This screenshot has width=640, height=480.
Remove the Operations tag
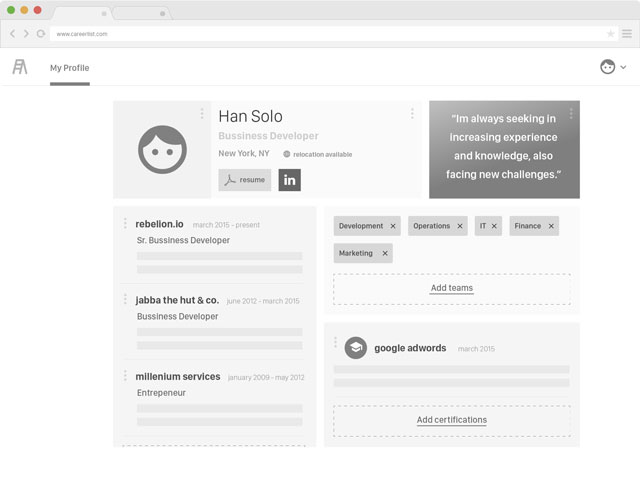pos(460,226)
